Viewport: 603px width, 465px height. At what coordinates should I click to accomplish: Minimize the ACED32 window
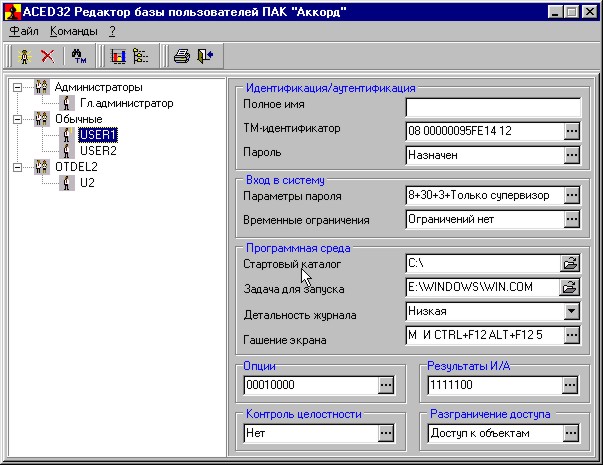pos(555,12)
